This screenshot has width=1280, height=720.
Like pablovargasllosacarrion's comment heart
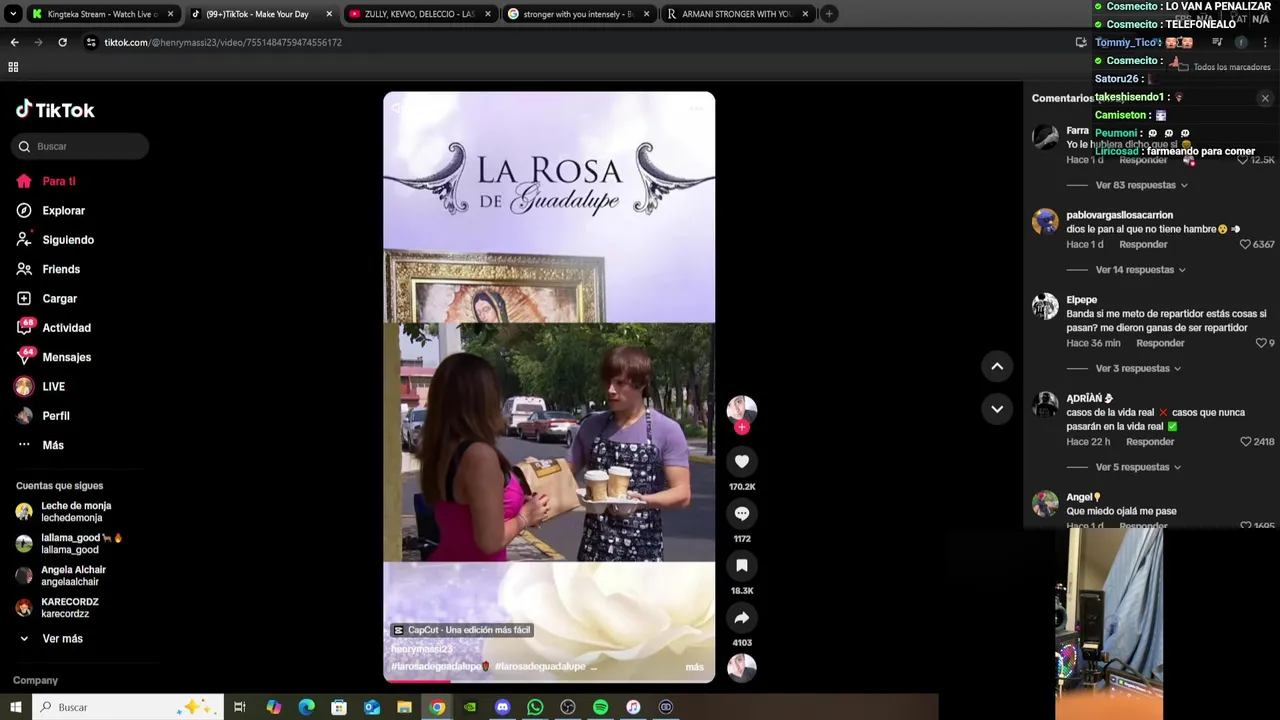click(x=1245, y=244)
